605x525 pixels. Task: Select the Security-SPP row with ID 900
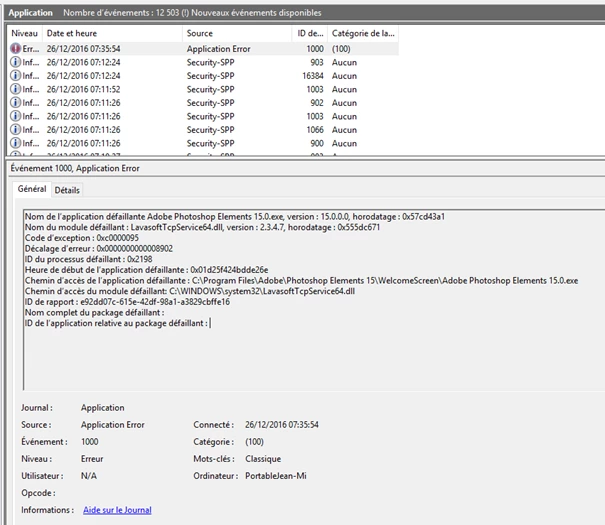pyautogui.click(x=203, y=143)
